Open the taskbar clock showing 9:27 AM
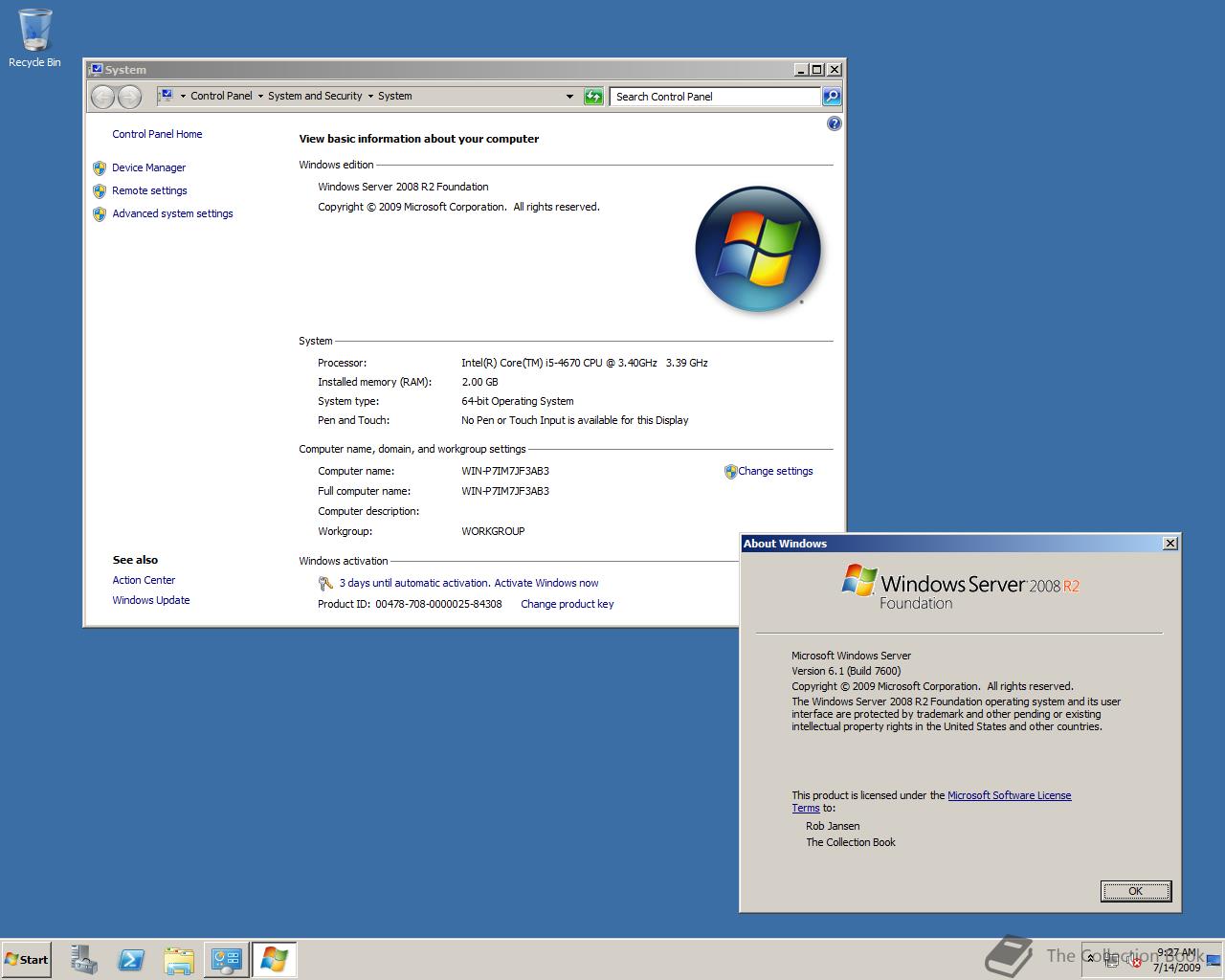1225x980 pixels. pos(1176,960)
